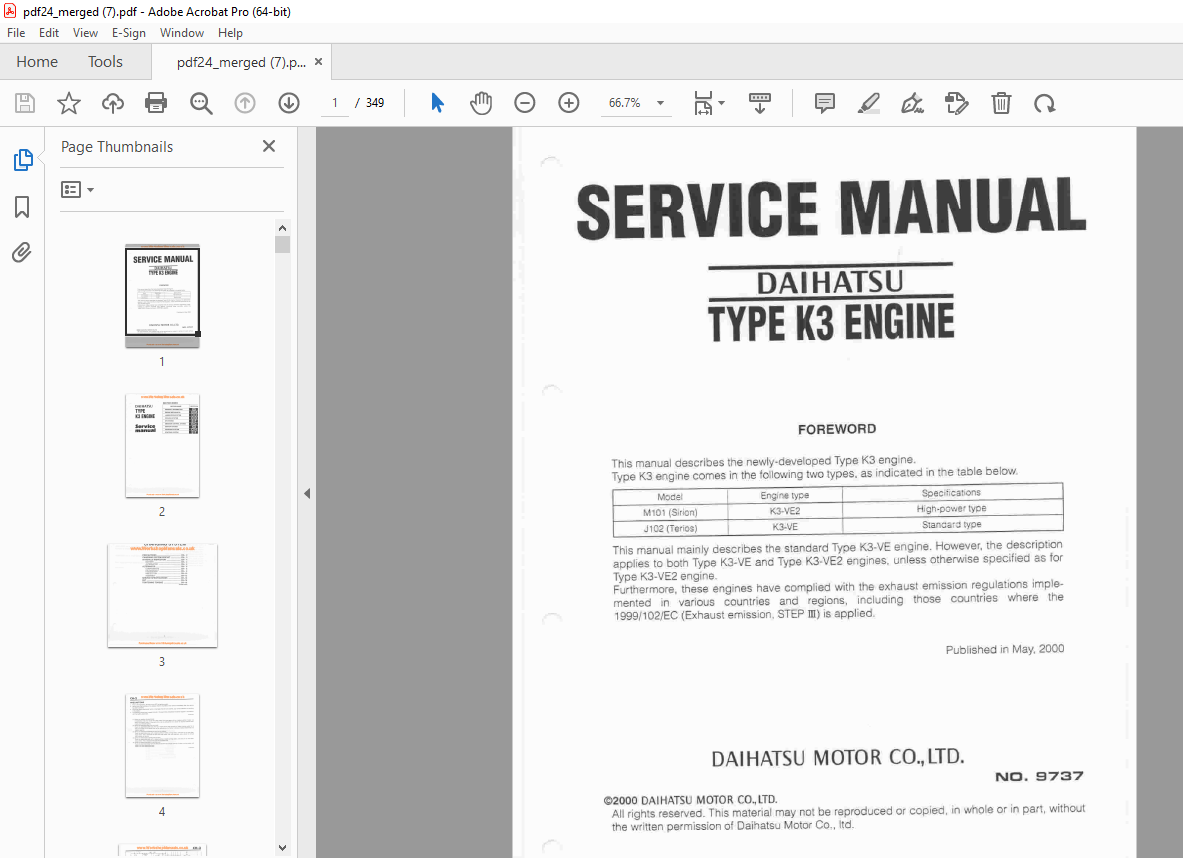
Task: Open the E-Sign menu
Action: click(x=129, y=32)
